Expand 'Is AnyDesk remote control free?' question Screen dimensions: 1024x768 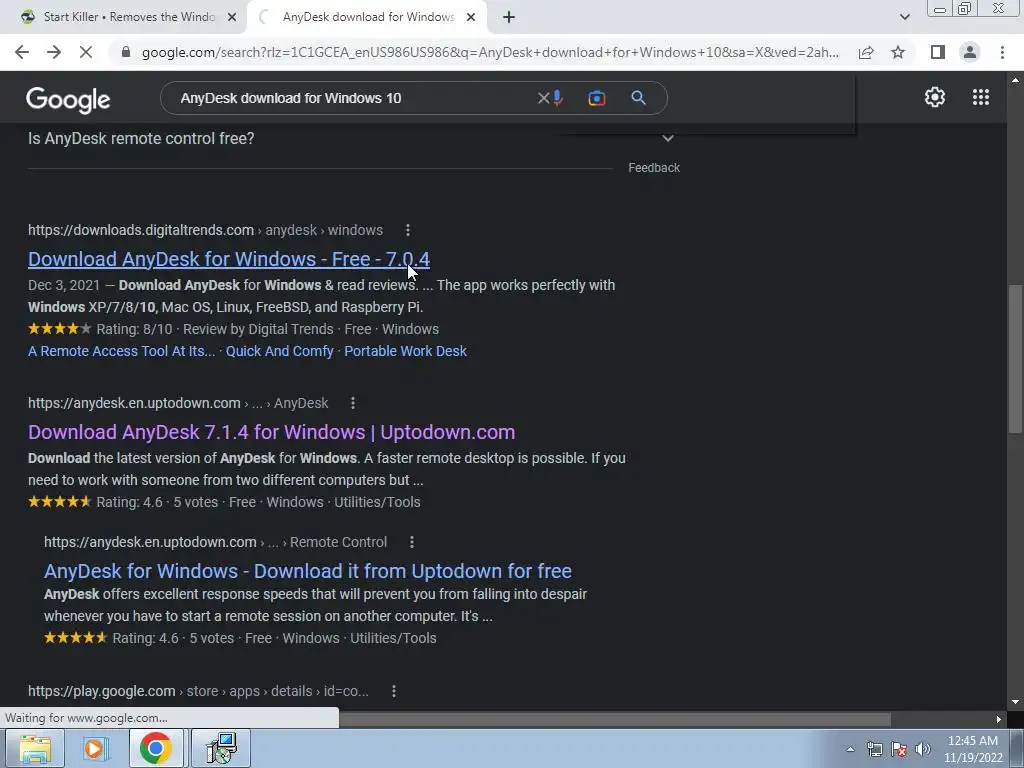coord(351,138)
